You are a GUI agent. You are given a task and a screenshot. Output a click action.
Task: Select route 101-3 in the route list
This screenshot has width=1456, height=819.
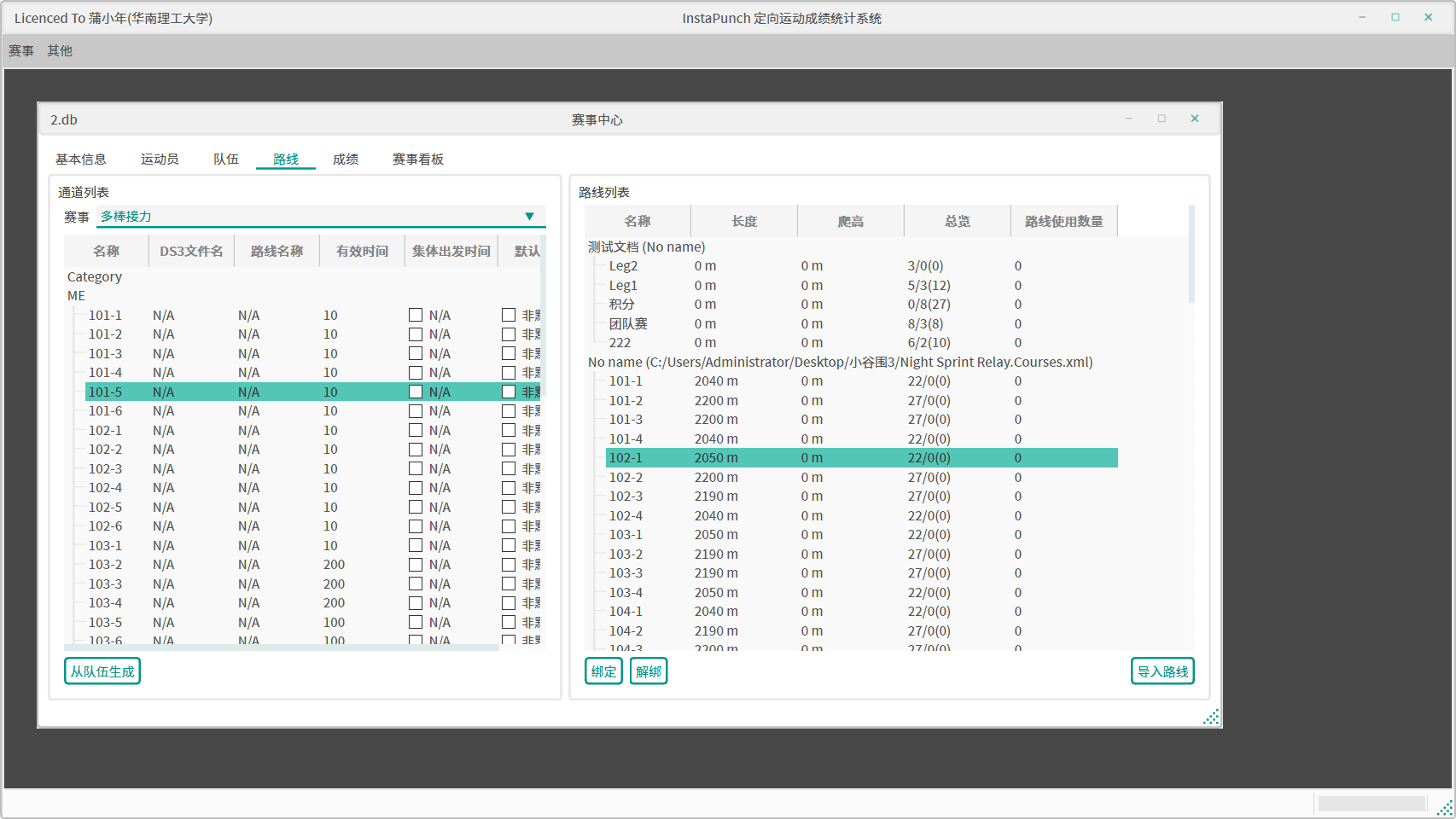(x=626, y=420)
